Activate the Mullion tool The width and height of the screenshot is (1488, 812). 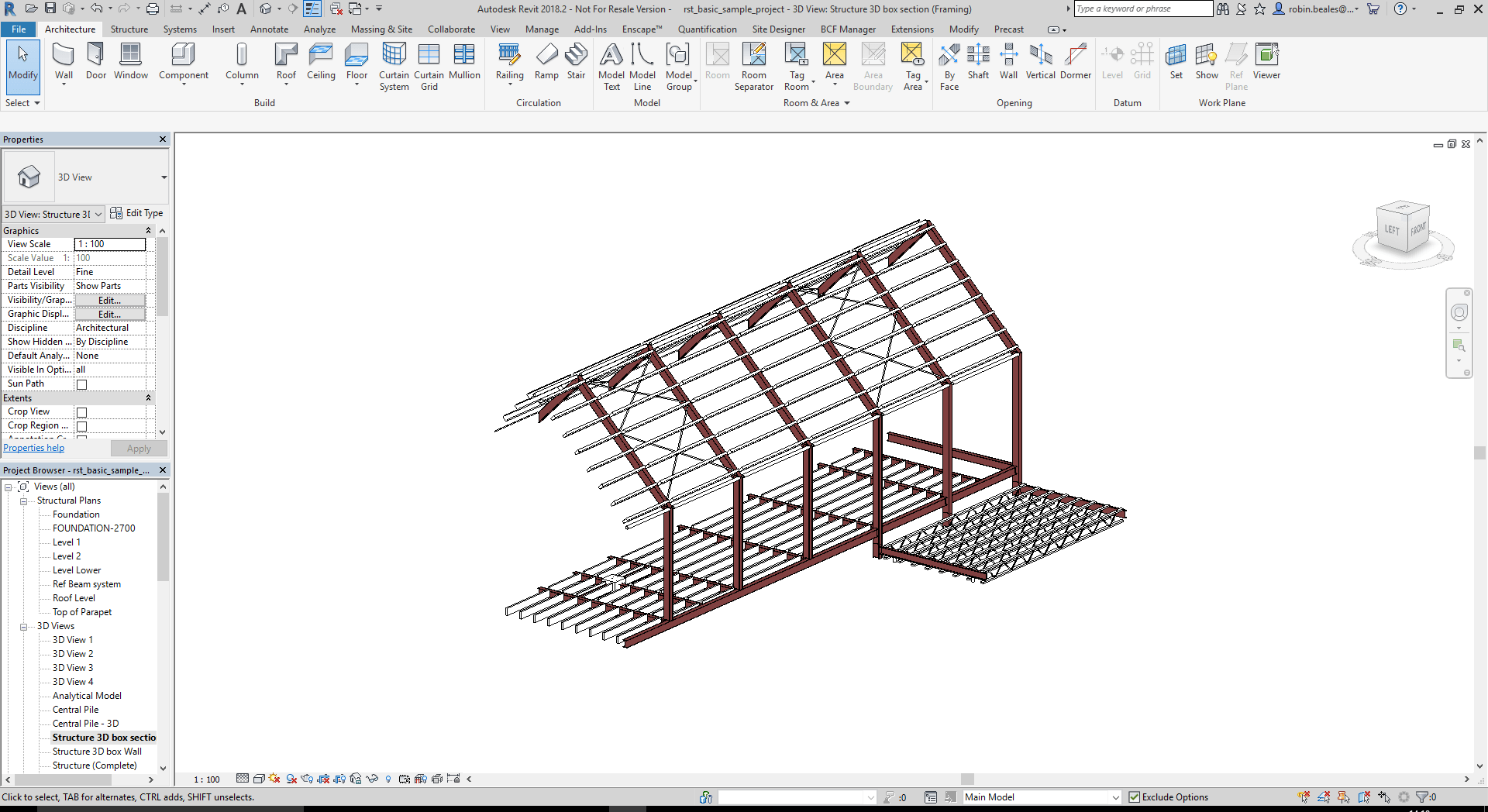464,61
